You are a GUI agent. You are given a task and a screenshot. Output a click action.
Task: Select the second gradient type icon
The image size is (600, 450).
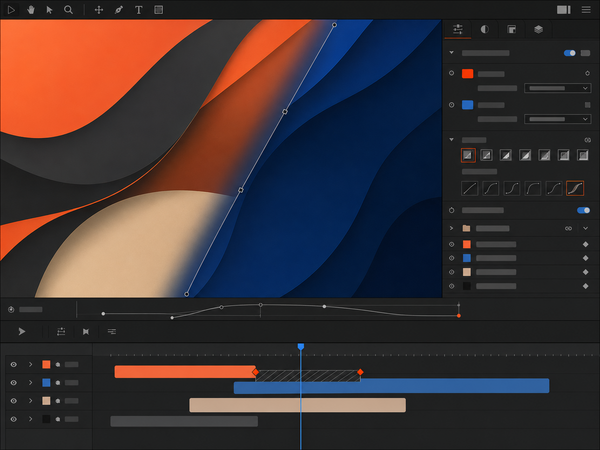(486, 155)
